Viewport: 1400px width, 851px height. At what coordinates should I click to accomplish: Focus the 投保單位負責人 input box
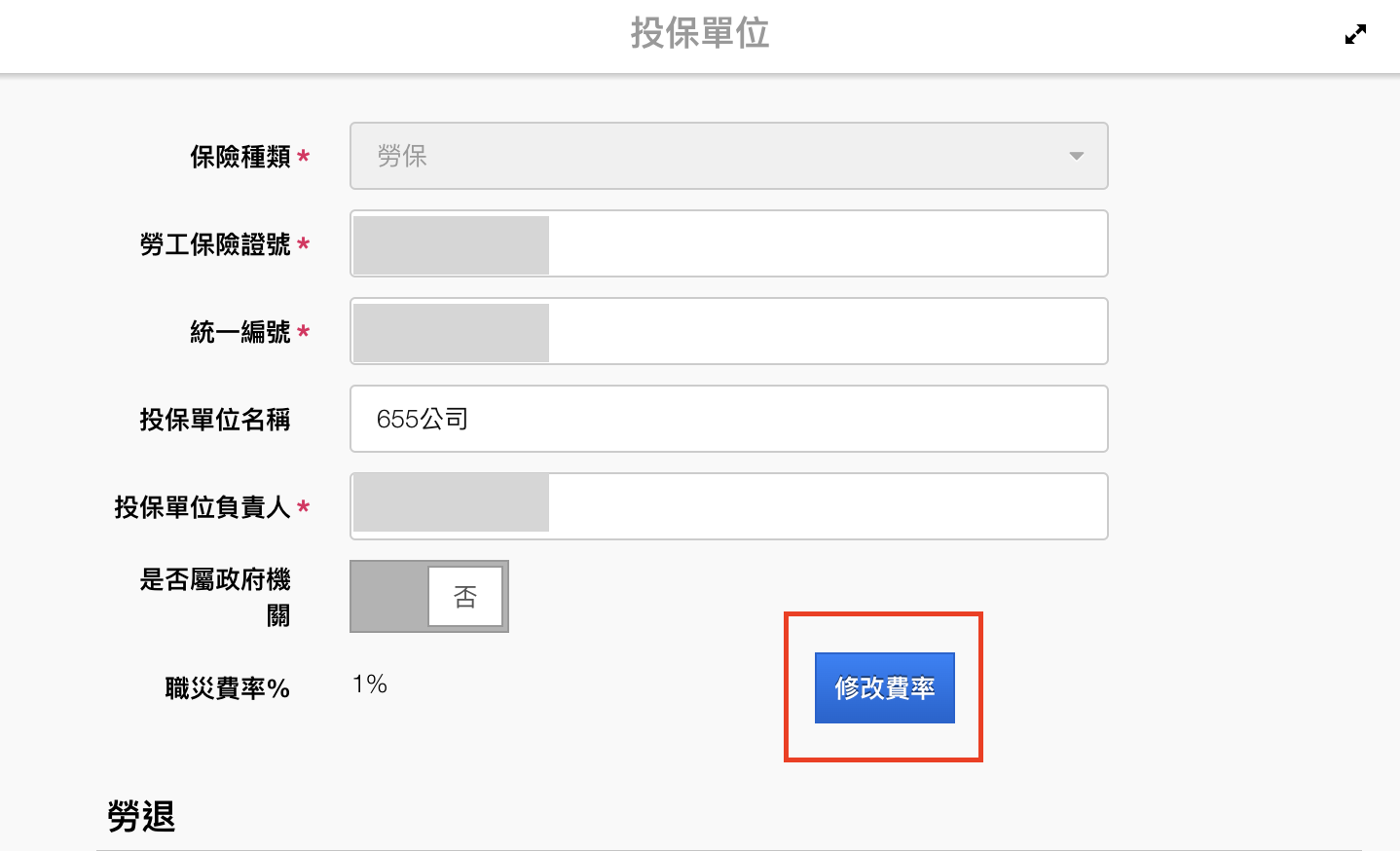(x=826, y=506)
